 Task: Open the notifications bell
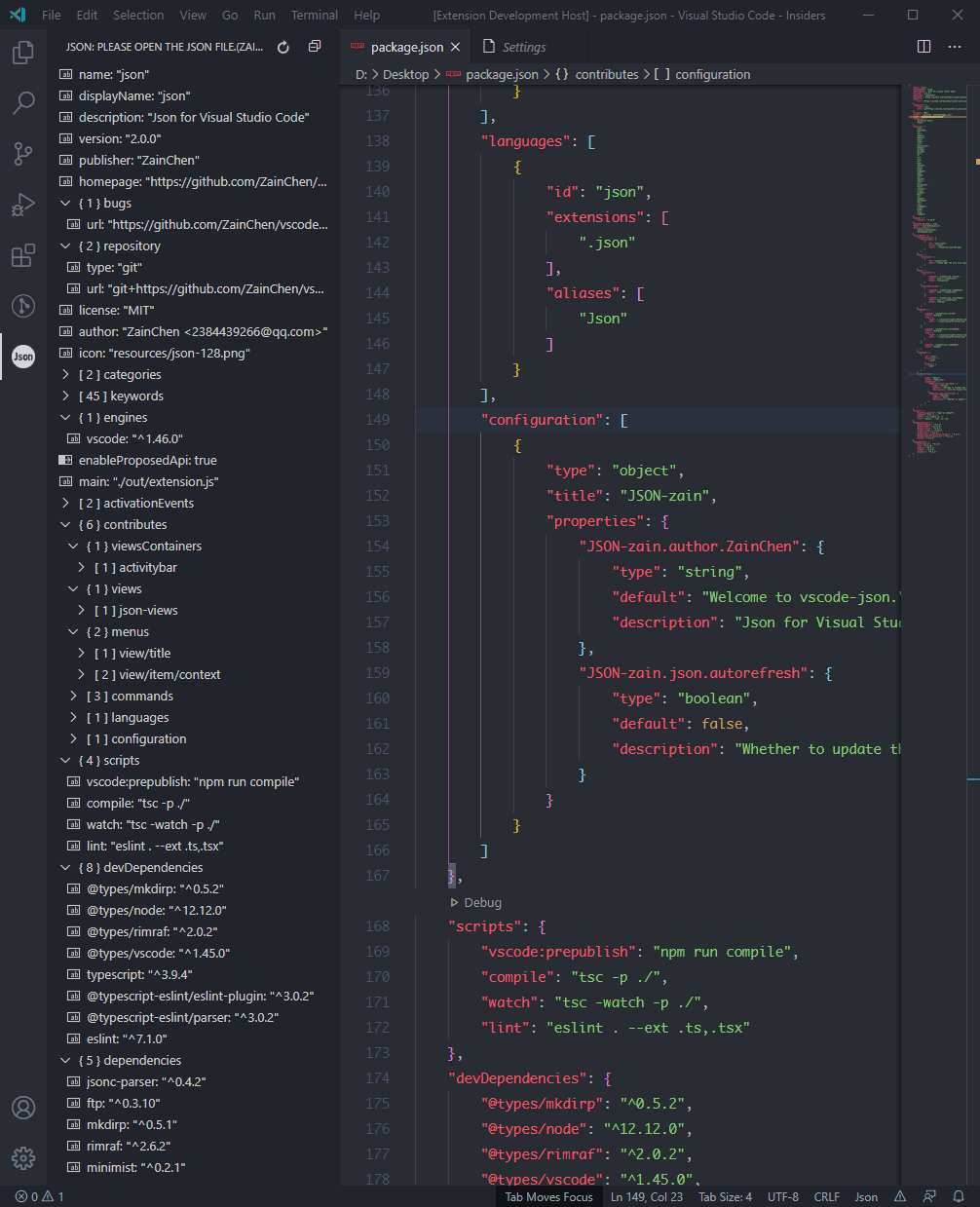click(958, 1195)
